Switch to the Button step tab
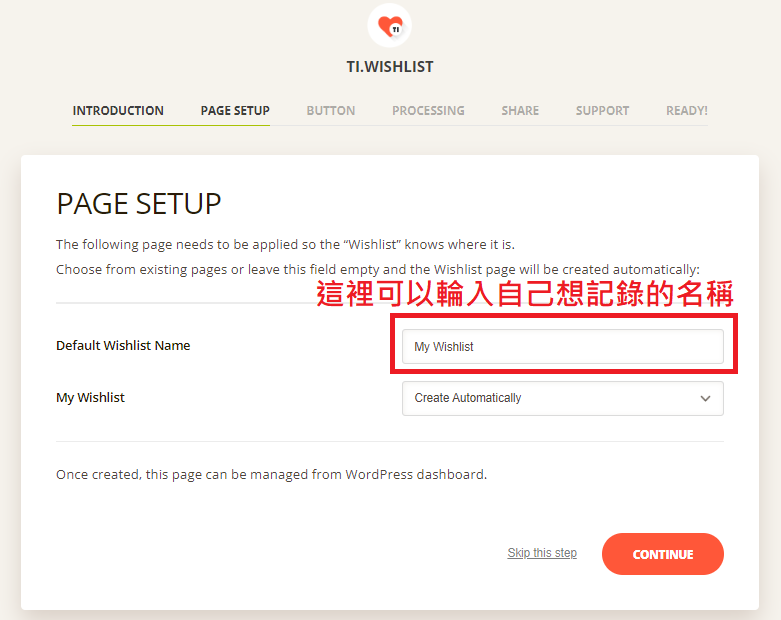781x620 pixels. coord(330,111)
